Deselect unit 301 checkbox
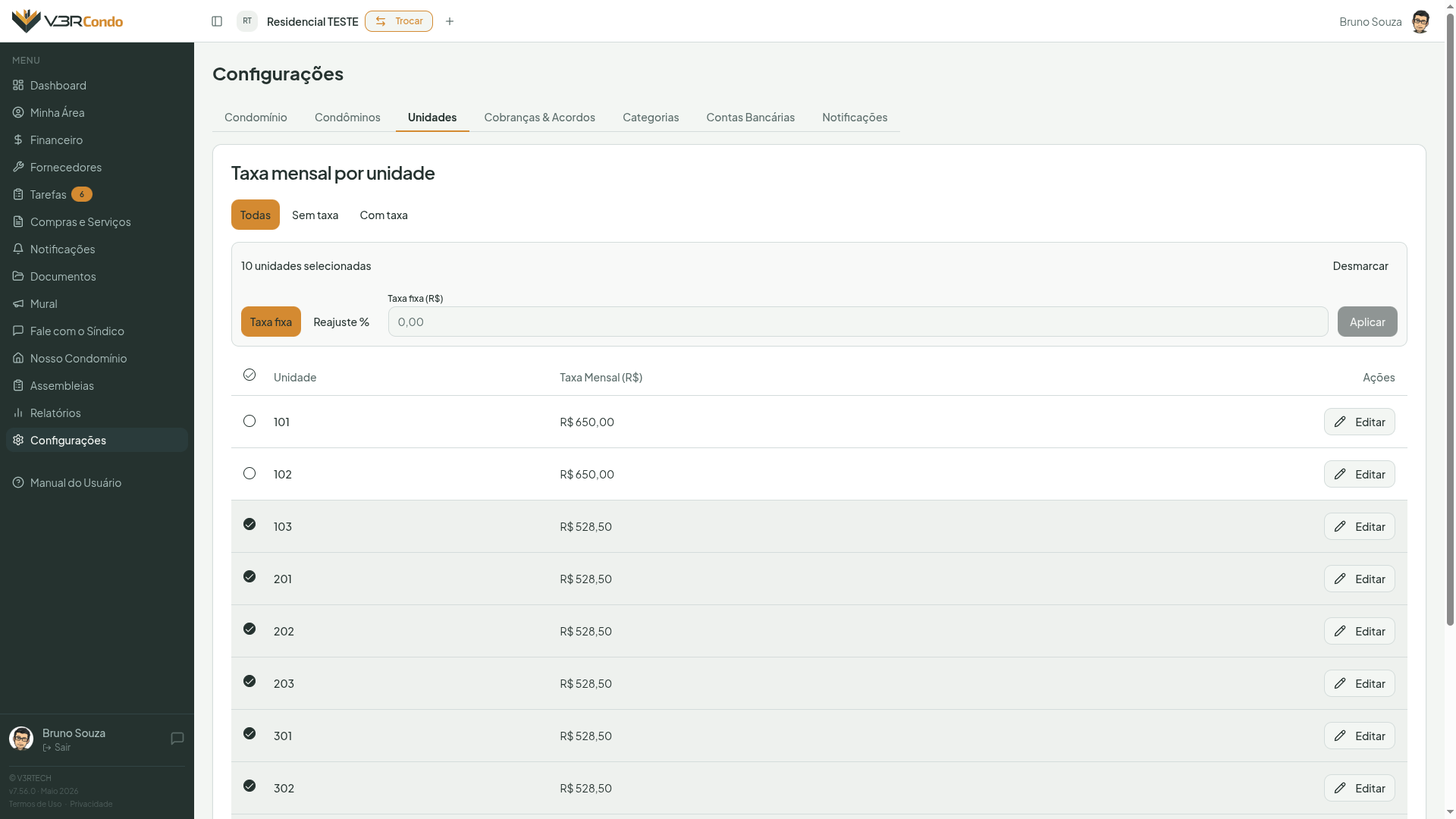The image size is (1456, 819). (249, 733)
